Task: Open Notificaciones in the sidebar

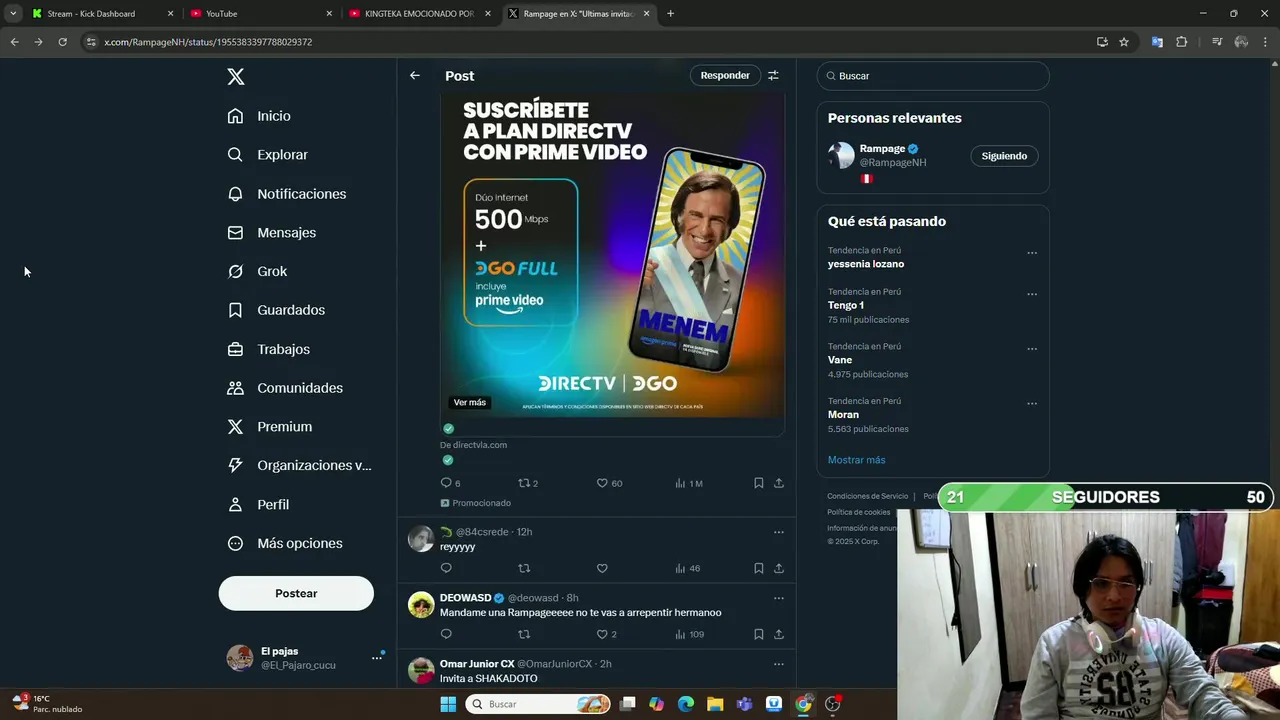Action: coord(286,194)
